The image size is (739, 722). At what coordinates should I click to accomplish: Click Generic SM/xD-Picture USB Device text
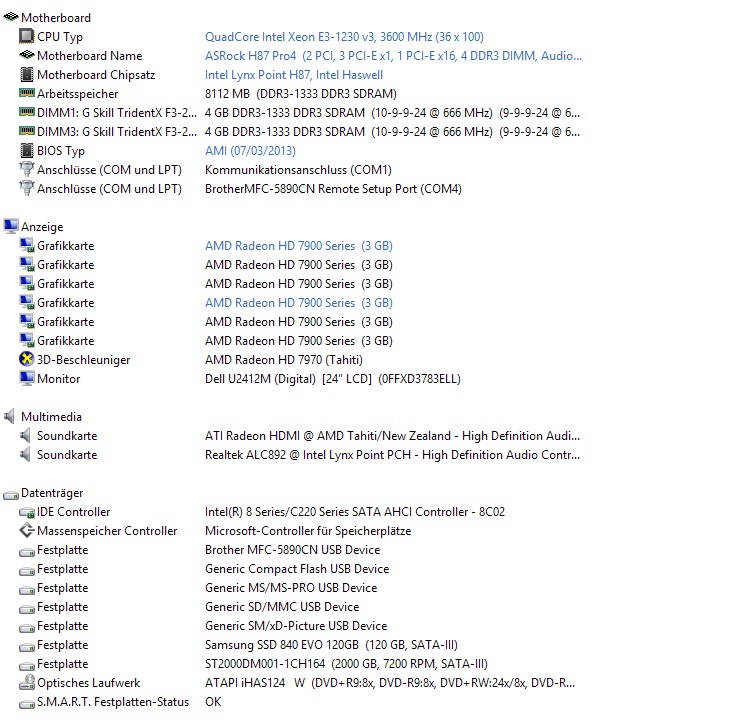point(296,626)
